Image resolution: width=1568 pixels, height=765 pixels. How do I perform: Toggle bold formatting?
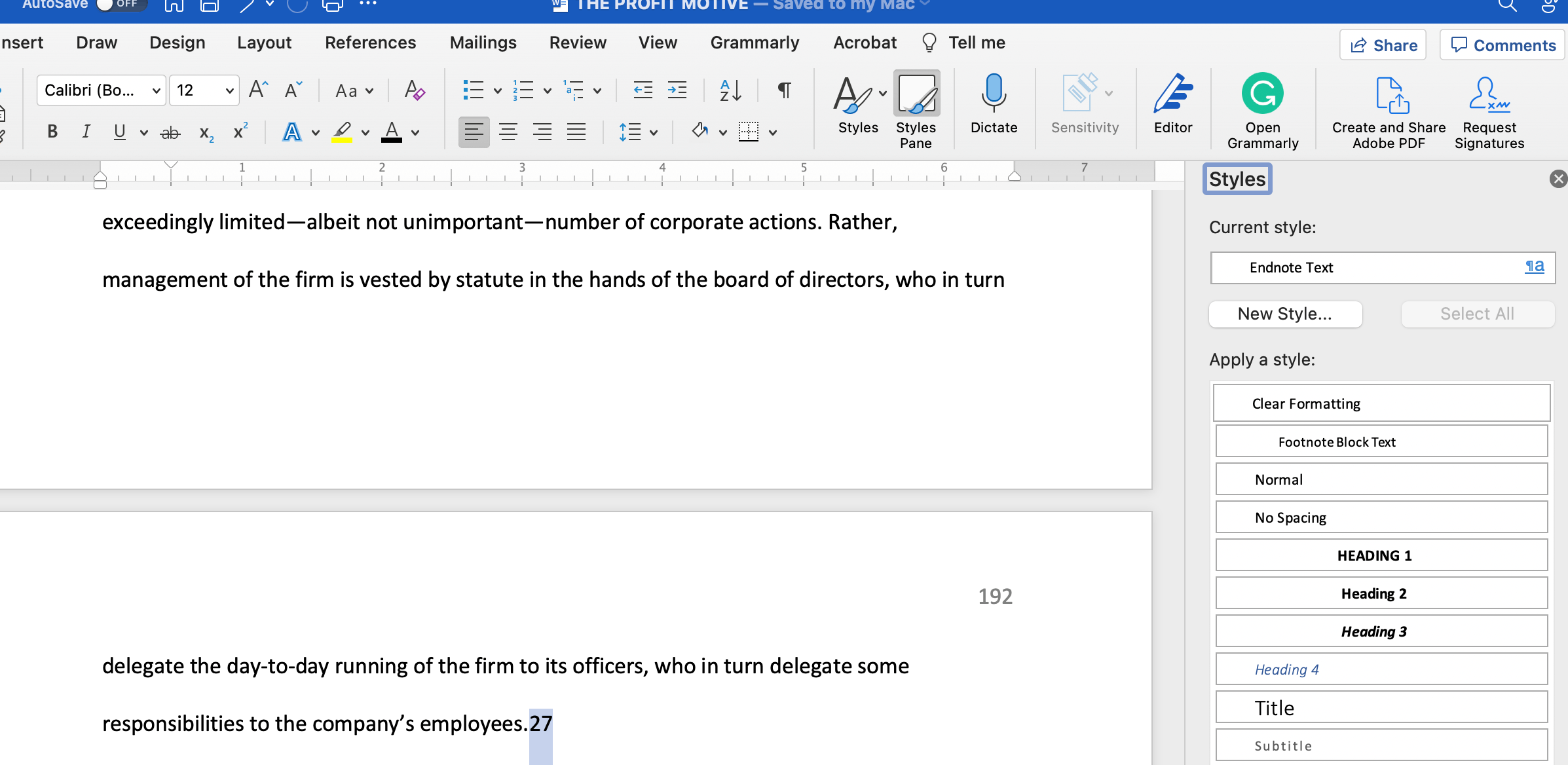click(x=52, y=132)
